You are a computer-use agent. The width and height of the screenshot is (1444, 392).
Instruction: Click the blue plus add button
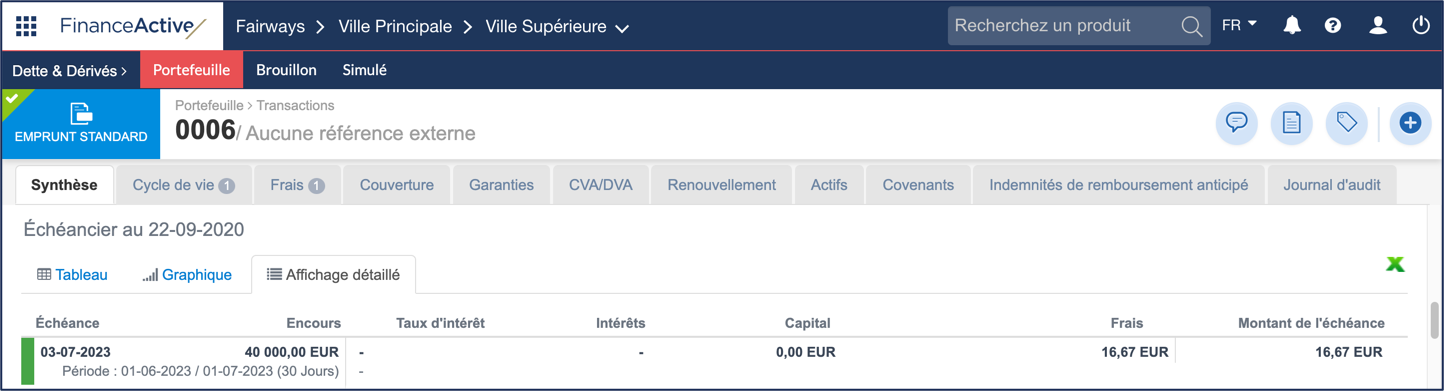tap(1410, 123)
